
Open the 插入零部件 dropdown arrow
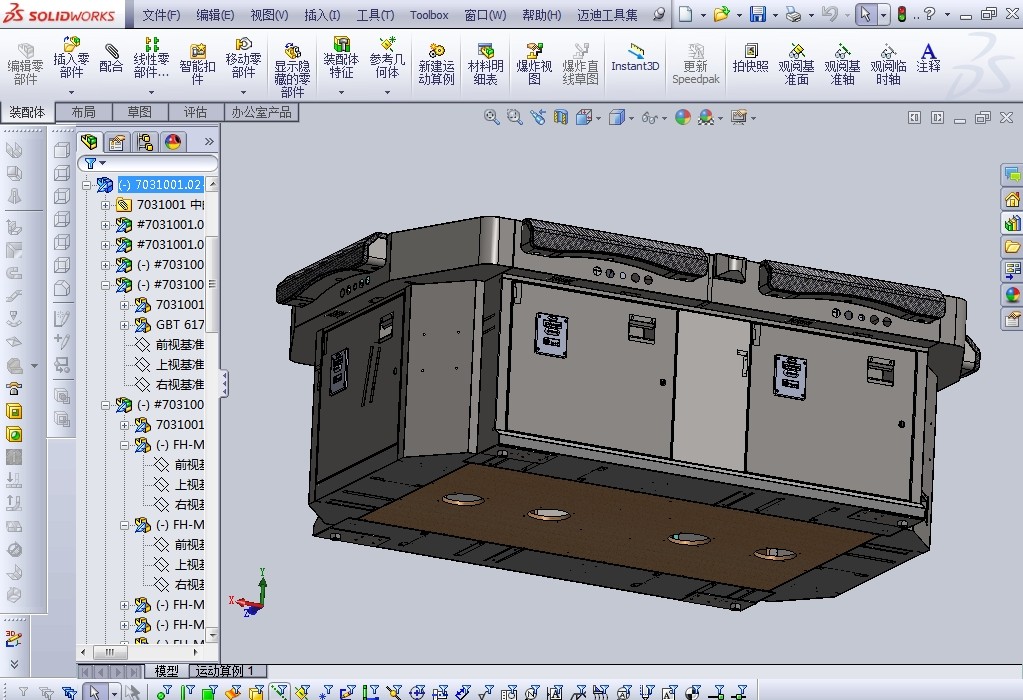click(71, 92)
